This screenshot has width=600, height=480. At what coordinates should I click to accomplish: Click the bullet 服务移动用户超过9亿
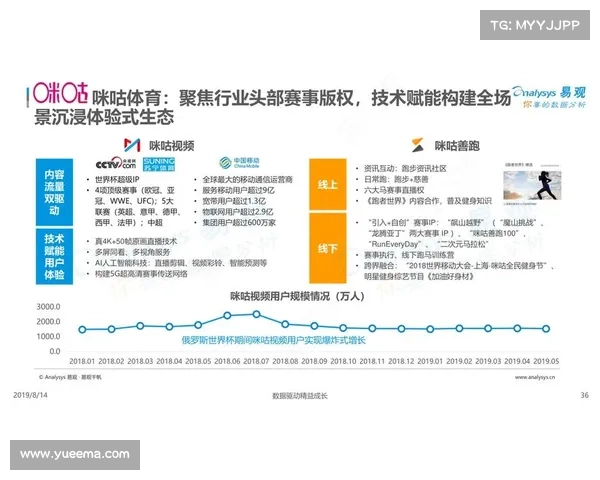[x=238, y=190]
